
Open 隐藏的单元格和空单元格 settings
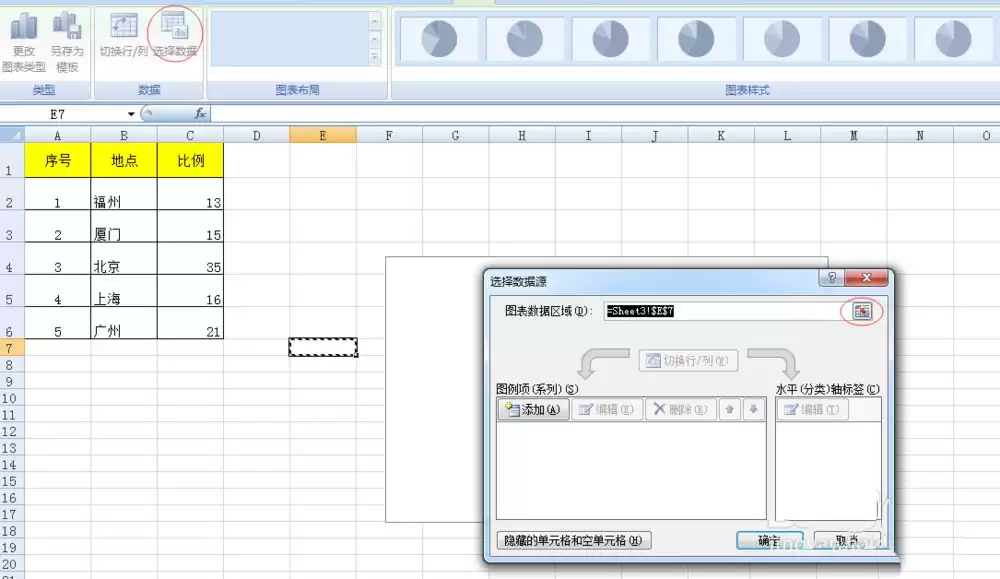572,540
